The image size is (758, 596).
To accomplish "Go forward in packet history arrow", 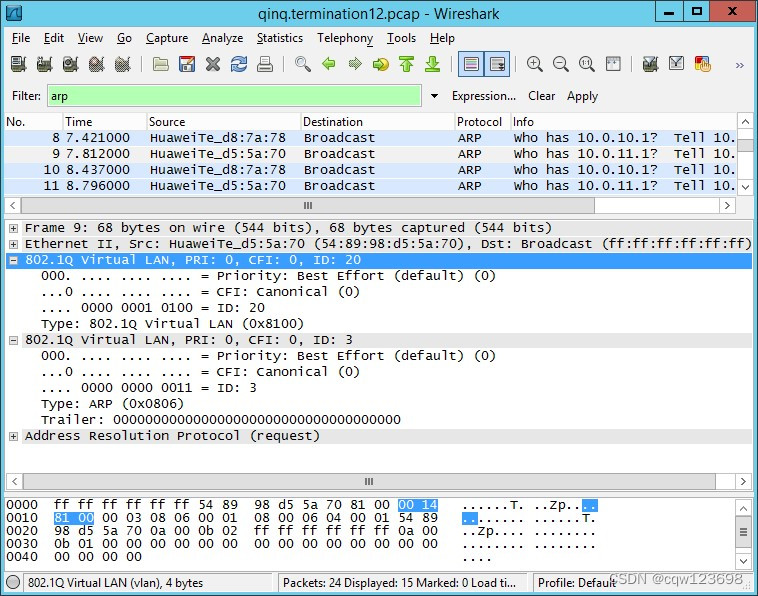I will [x=355, y=64].
